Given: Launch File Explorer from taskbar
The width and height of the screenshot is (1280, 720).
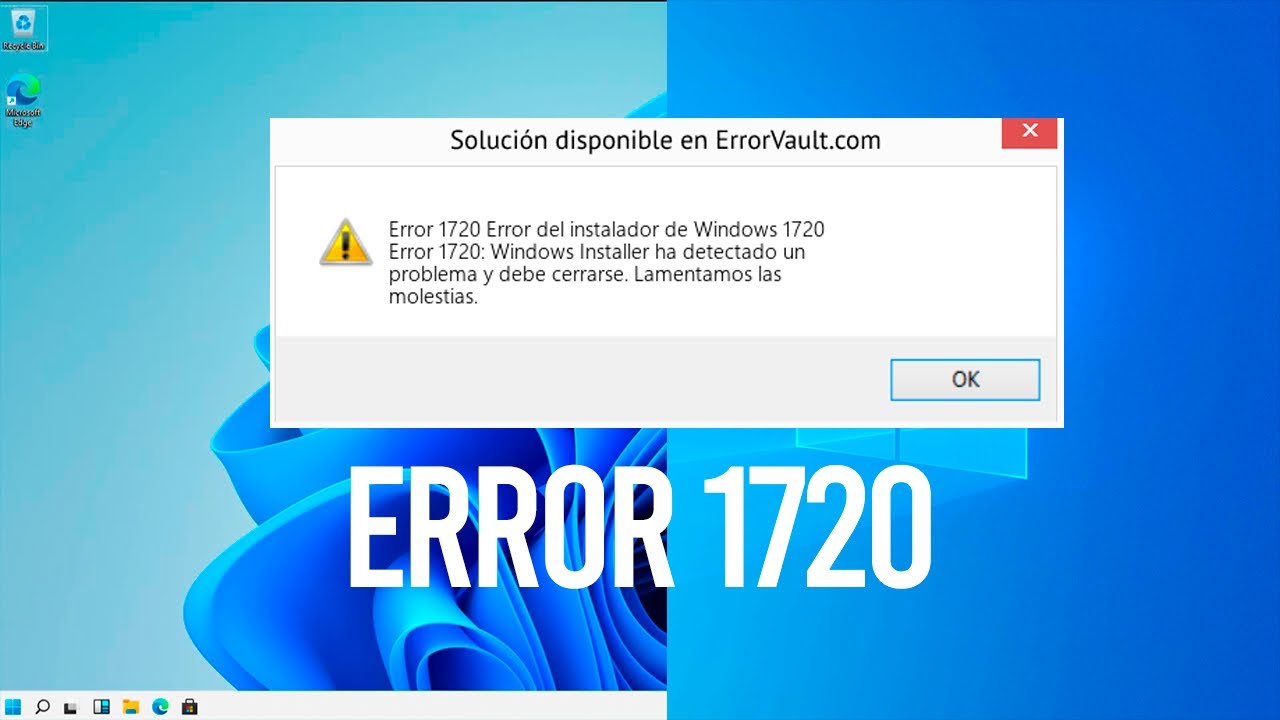Looking at the screenshot, I should pos(130,707).
